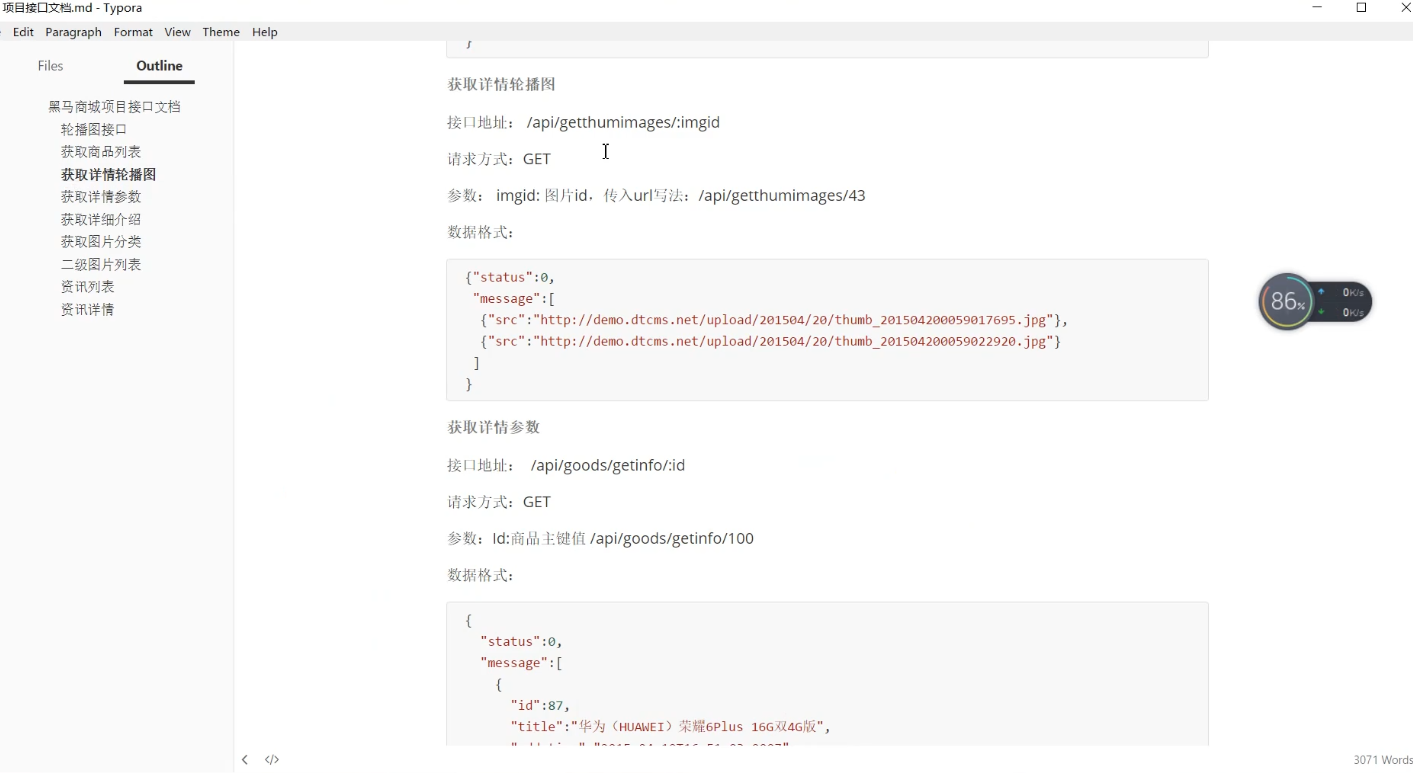
Task: Switch to the Files tab
Action: tap(50, 66)
